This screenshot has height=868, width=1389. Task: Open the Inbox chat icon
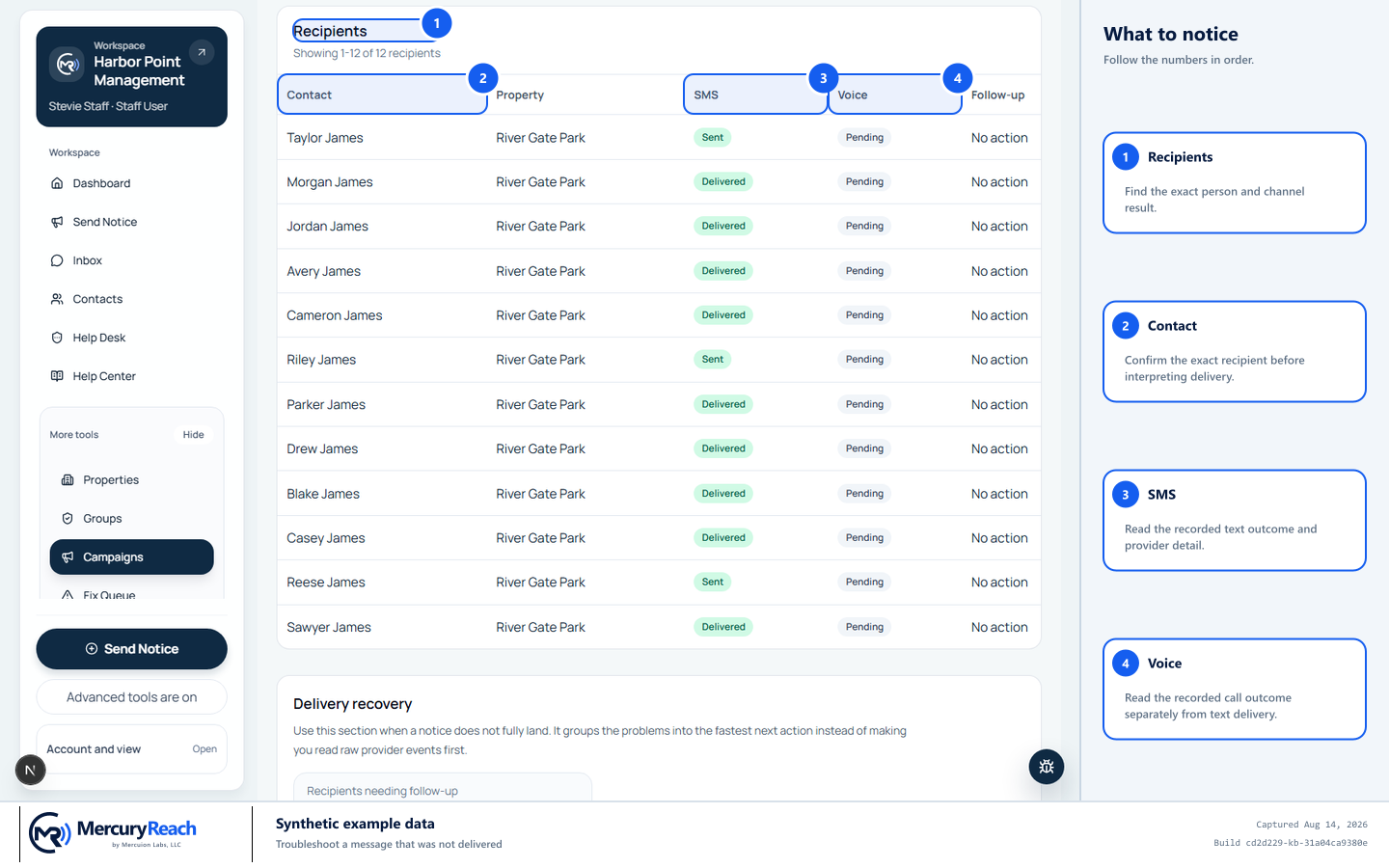tap(57, 260)
